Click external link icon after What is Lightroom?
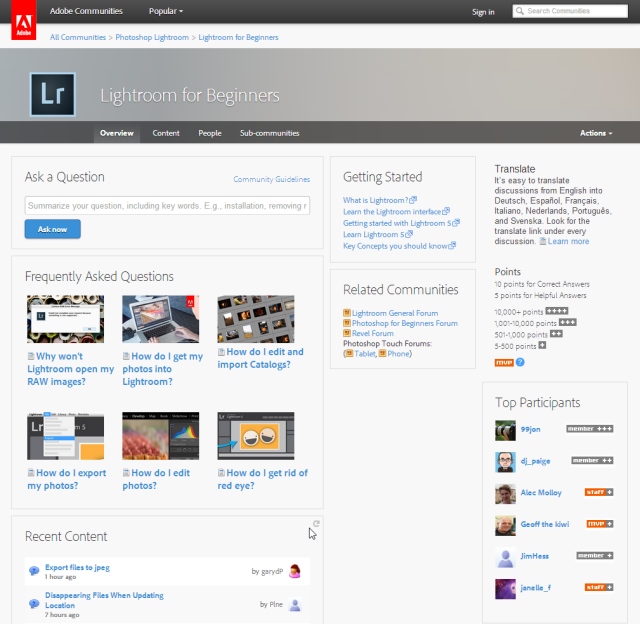This screenshot has height=624, width=640. click(x=413, y=200)
